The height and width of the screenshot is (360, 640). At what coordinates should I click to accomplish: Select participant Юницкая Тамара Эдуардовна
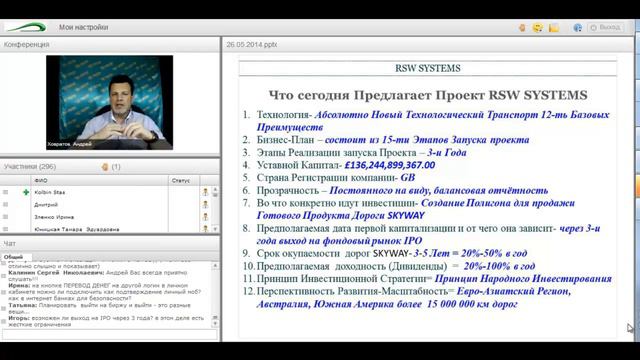[x=77, y=229]
